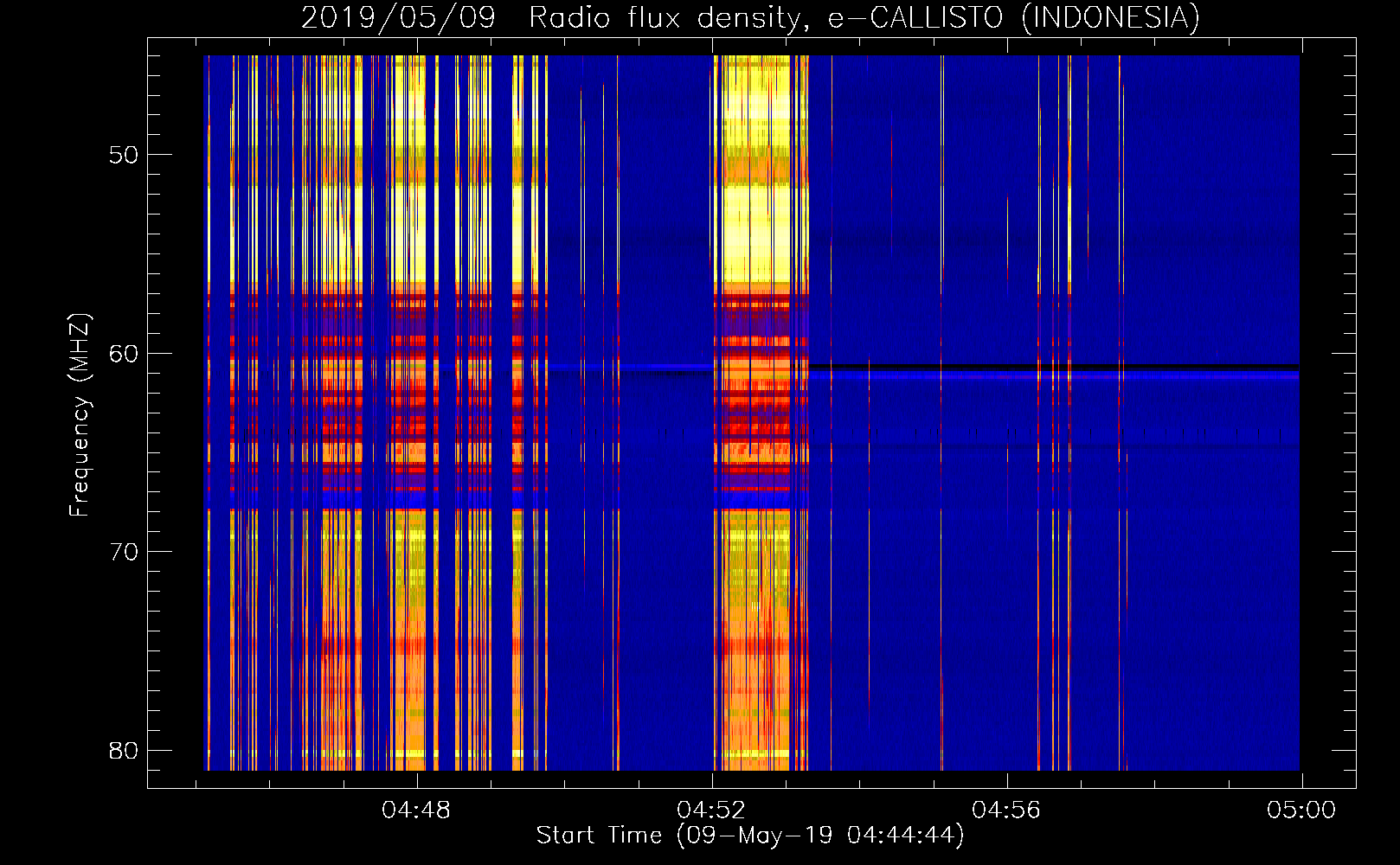Image resolution: width=1400 pixels, height=865 pixels.
Task: Click the 80 frequency tick label
Action: point(124,751)
